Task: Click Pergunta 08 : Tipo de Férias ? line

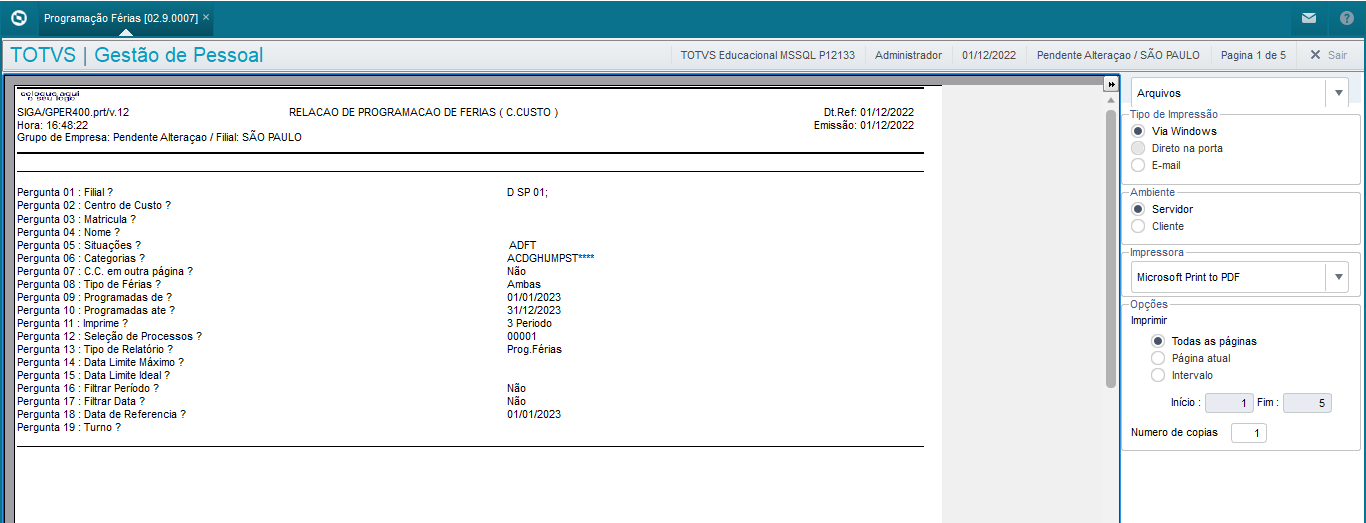Action: [89, 284]
